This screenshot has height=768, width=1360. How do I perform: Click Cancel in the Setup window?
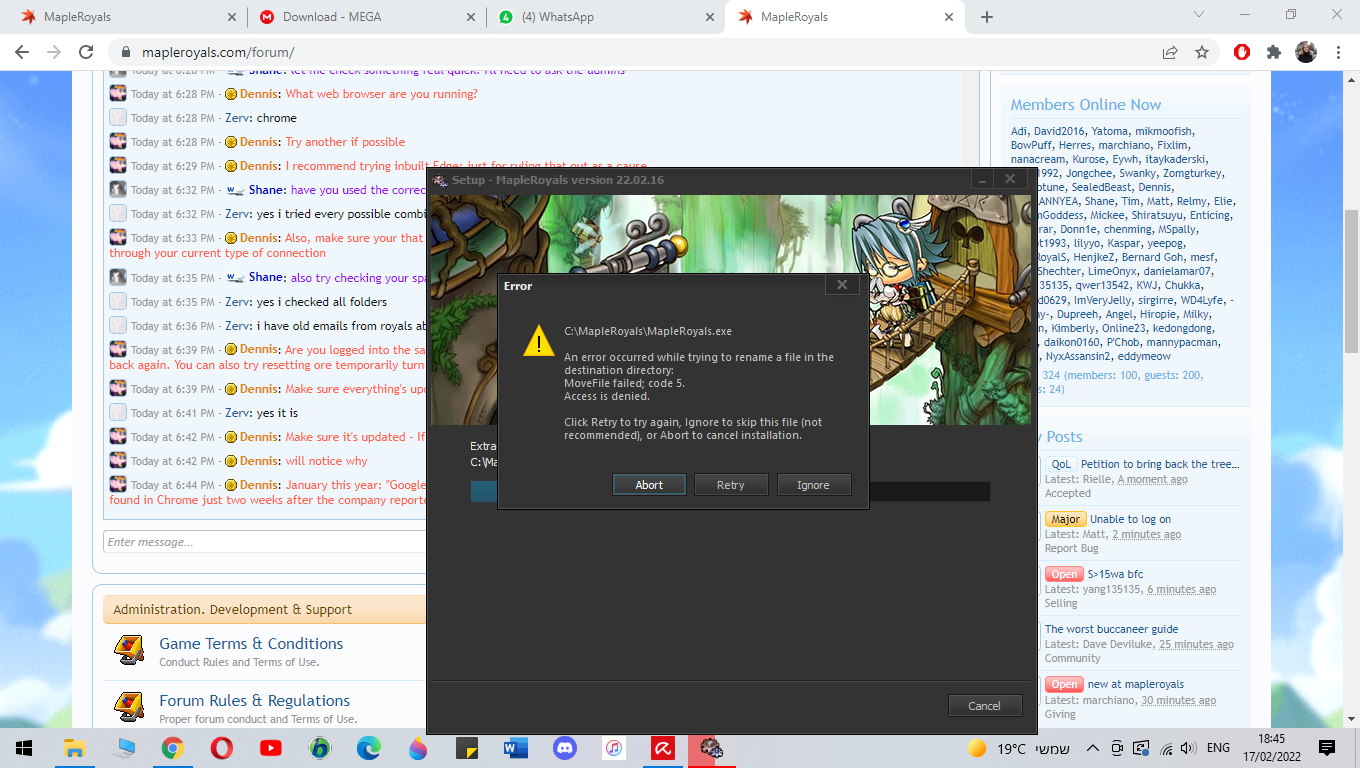tap(985, 705)
